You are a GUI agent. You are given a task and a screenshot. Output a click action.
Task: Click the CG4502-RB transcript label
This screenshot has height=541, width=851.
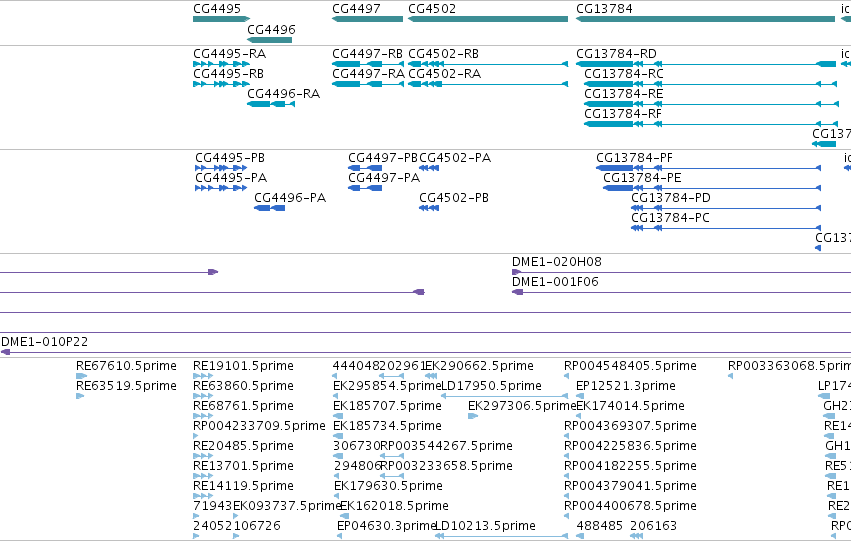(443, 54)
